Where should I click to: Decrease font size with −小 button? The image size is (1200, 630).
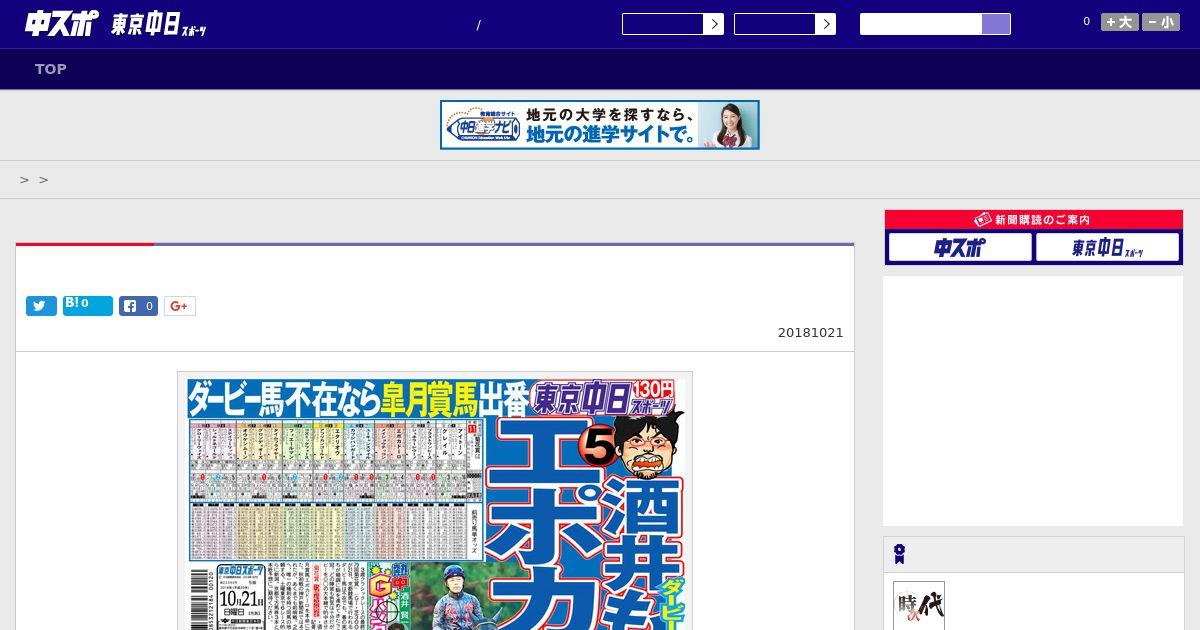point(1161,22)
